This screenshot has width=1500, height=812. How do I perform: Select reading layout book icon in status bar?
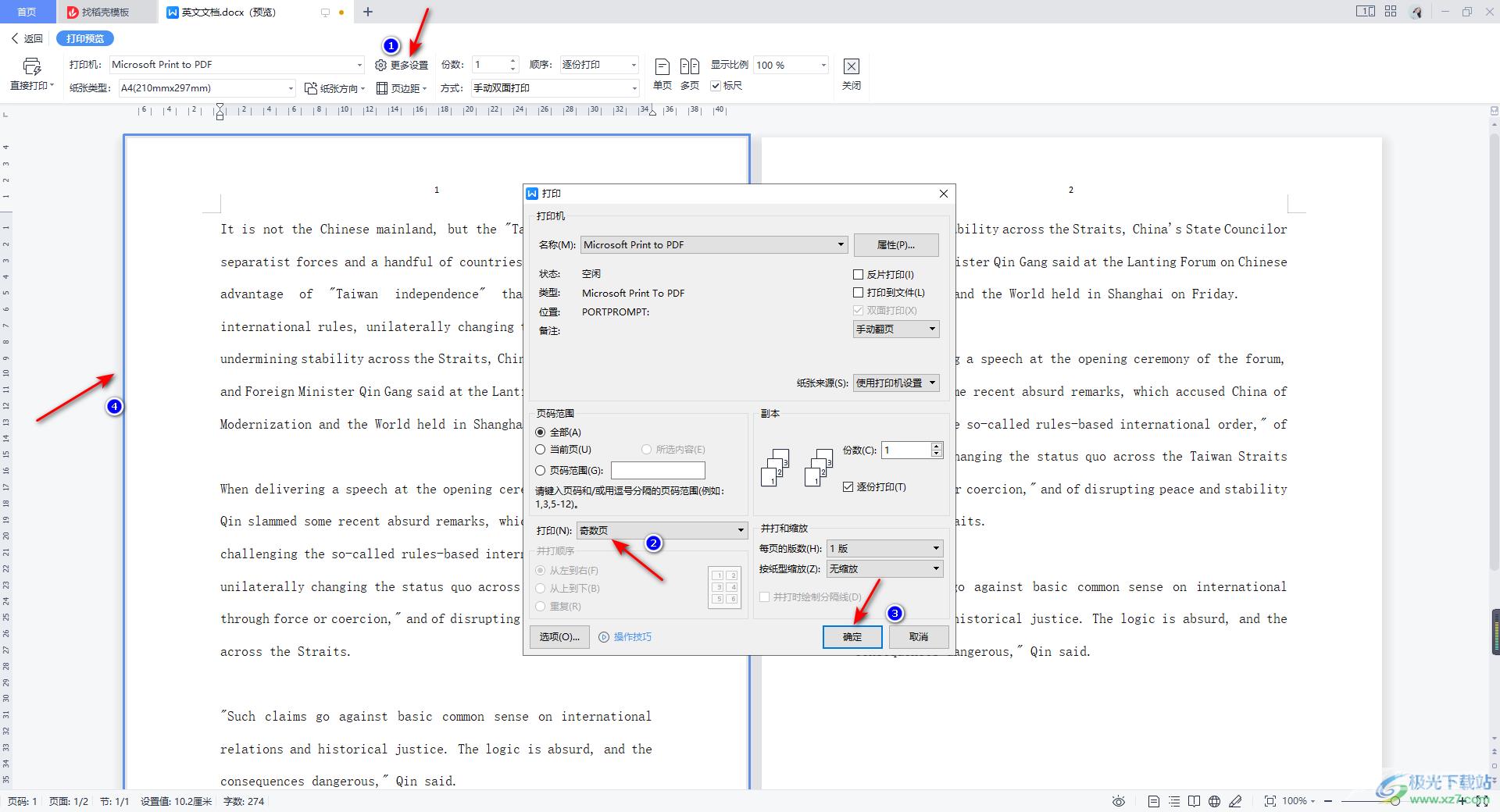point(1194,801)
